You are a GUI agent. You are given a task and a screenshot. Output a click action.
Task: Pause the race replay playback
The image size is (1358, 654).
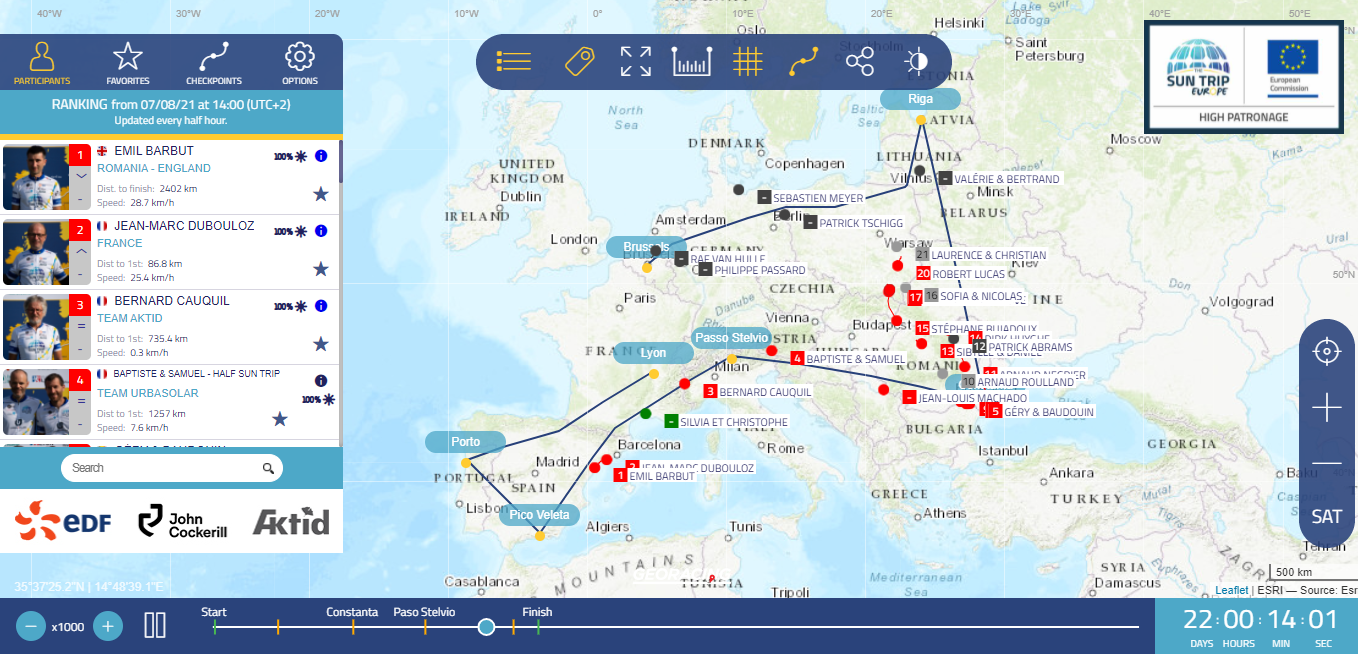tap(155, 626)
